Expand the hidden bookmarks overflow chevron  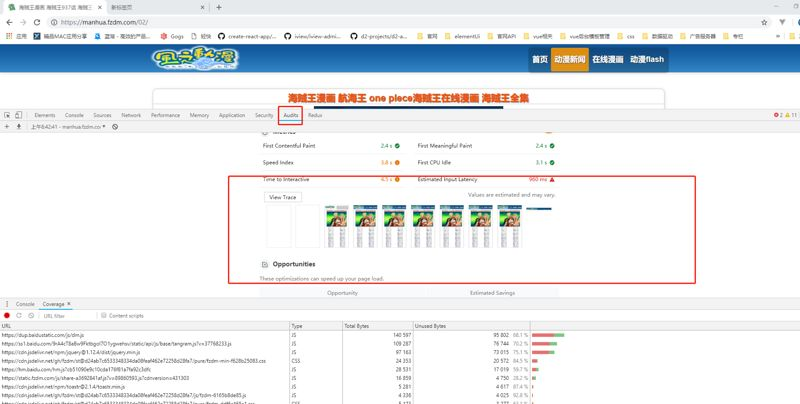click(x=778, y=36)
